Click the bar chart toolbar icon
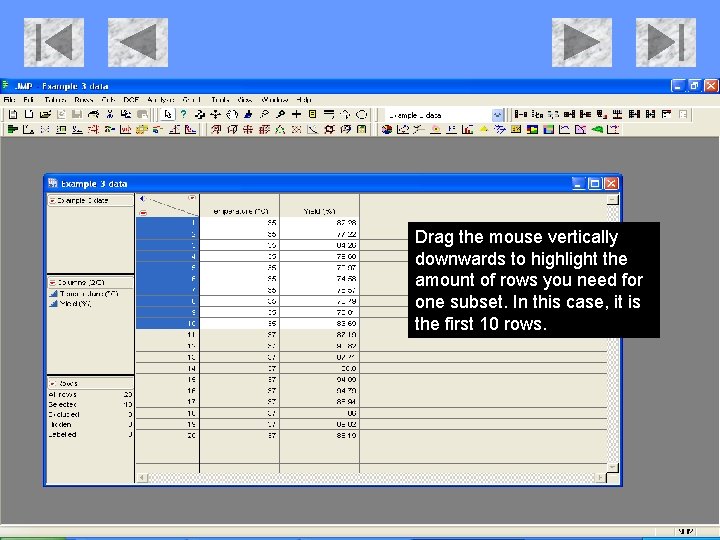This screenshot has width=720, height=540. [467, 129]
